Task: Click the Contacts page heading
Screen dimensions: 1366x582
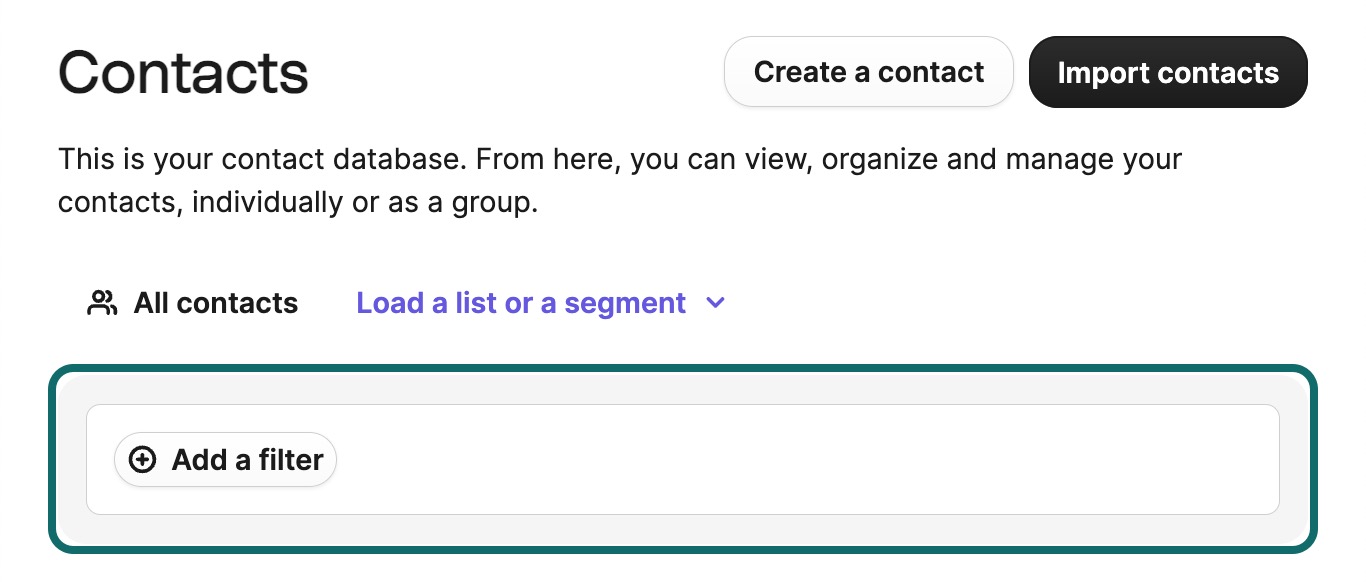Action: pyautogui.click(x=183, y=70)
